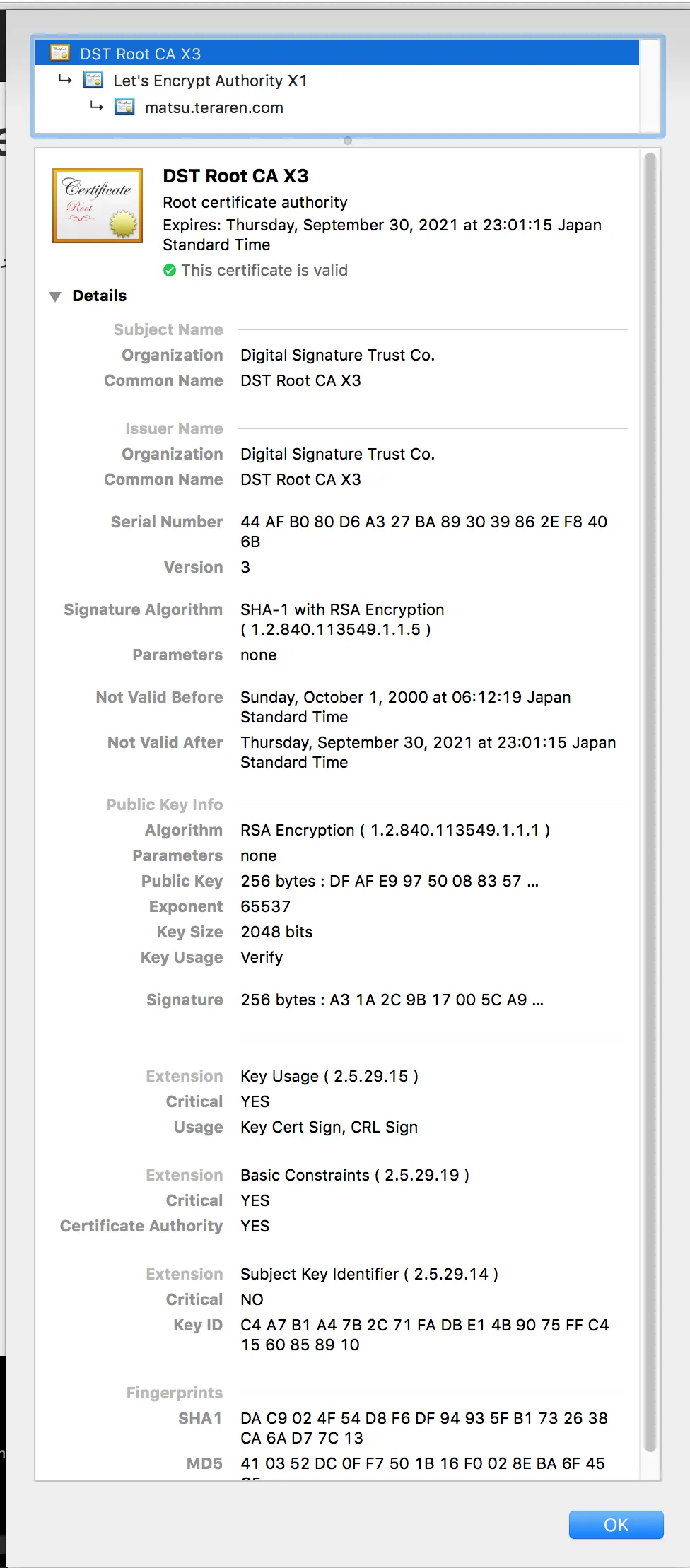
Task: Click SHA1 fingerprint starting 'DA C9 02 4F'
Action: point(424,1428)
